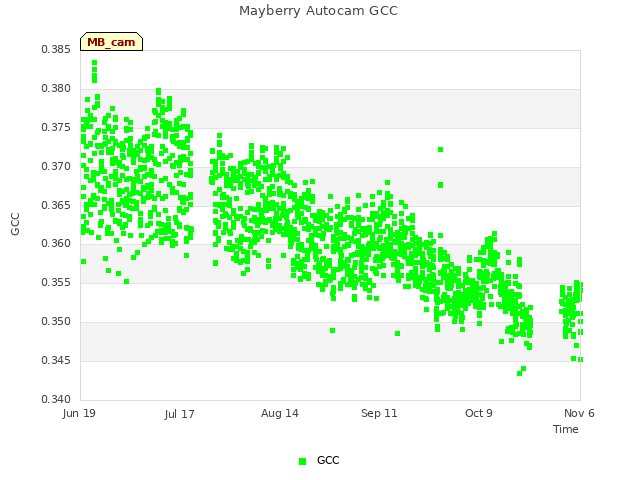Click the green GCC legend swatch
This screenshot has width=640, height=480.
[302, 461]
